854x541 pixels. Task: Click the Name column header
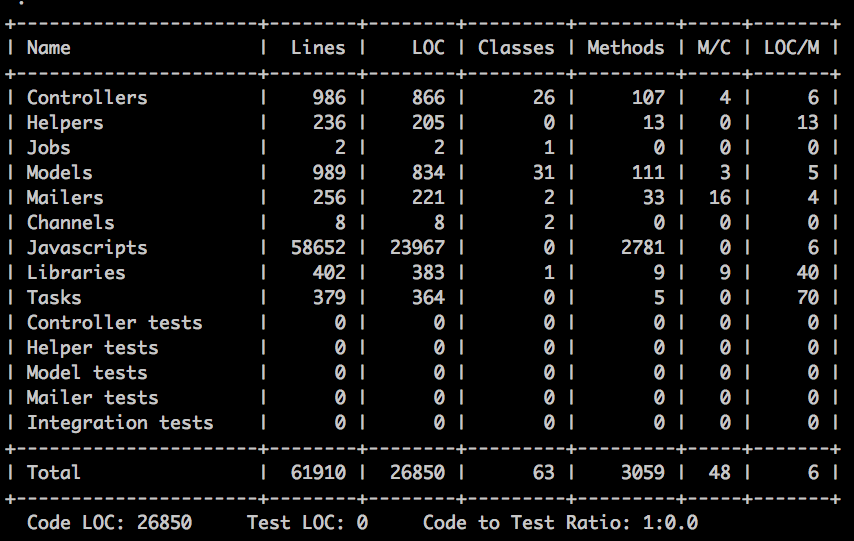(49, 47)
